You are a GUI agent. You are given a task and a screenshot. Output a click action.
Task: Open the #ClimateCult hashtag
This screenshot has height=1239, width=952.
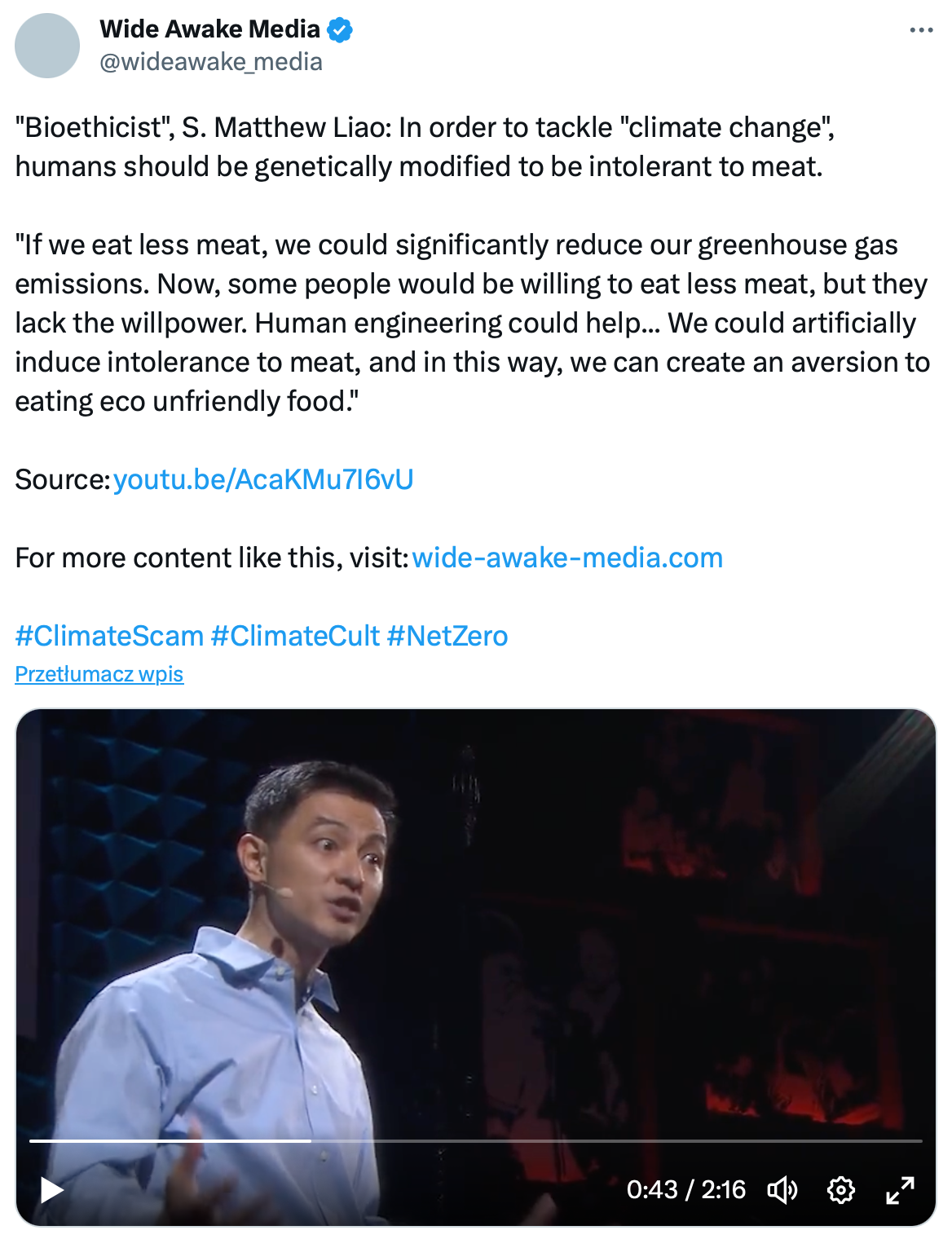pyautogui.click(x=295, y=636)
